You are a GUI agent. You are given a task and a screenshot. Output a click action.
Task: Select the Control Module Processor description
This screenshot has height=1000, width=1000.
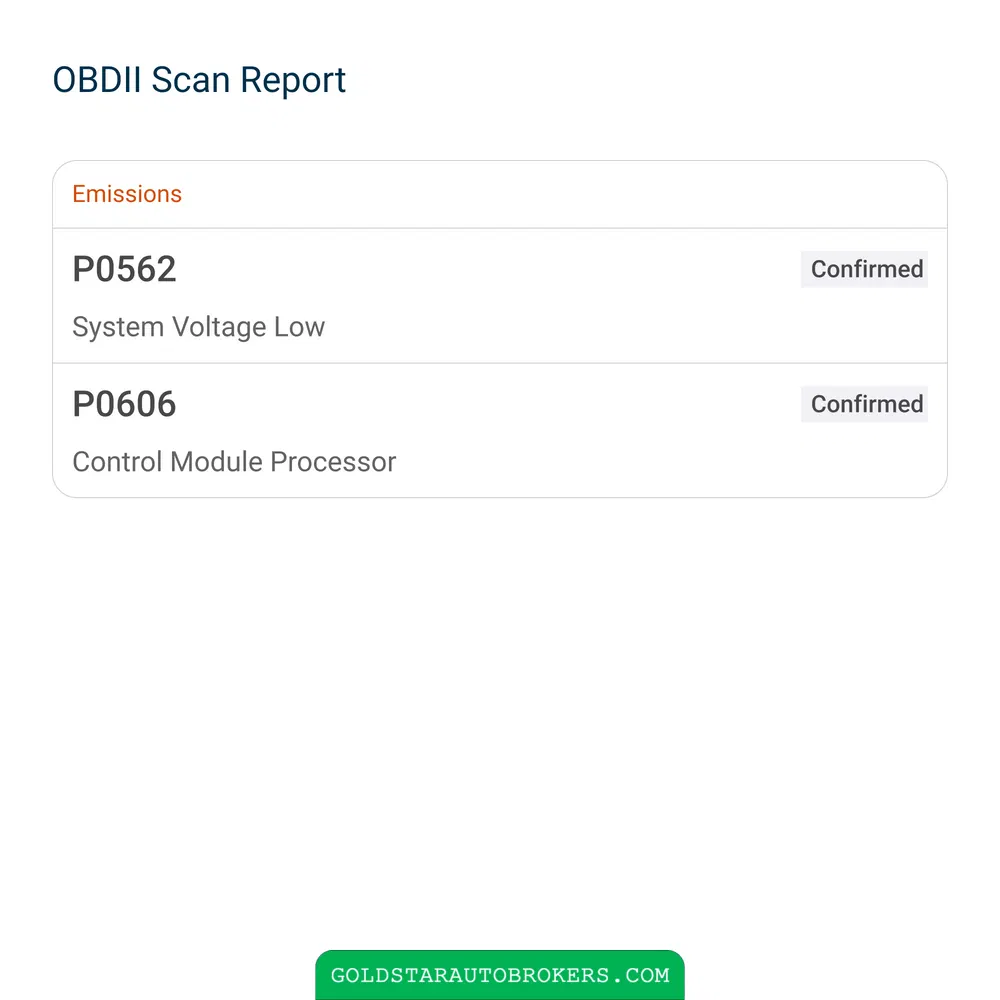click(x=234, y=462)
